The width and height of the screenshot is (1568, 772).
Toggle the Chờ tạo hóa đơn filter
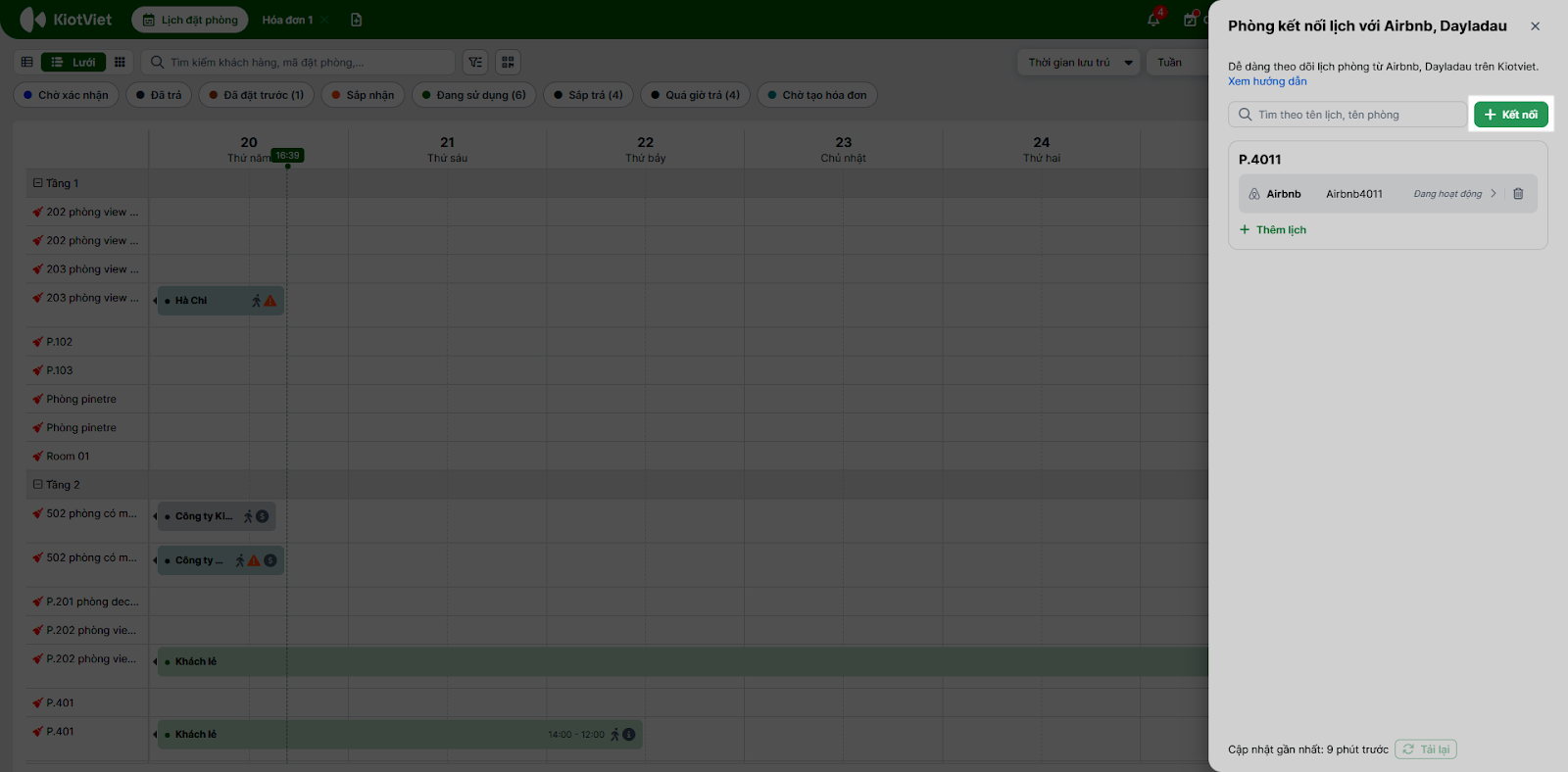click(817, 95)
